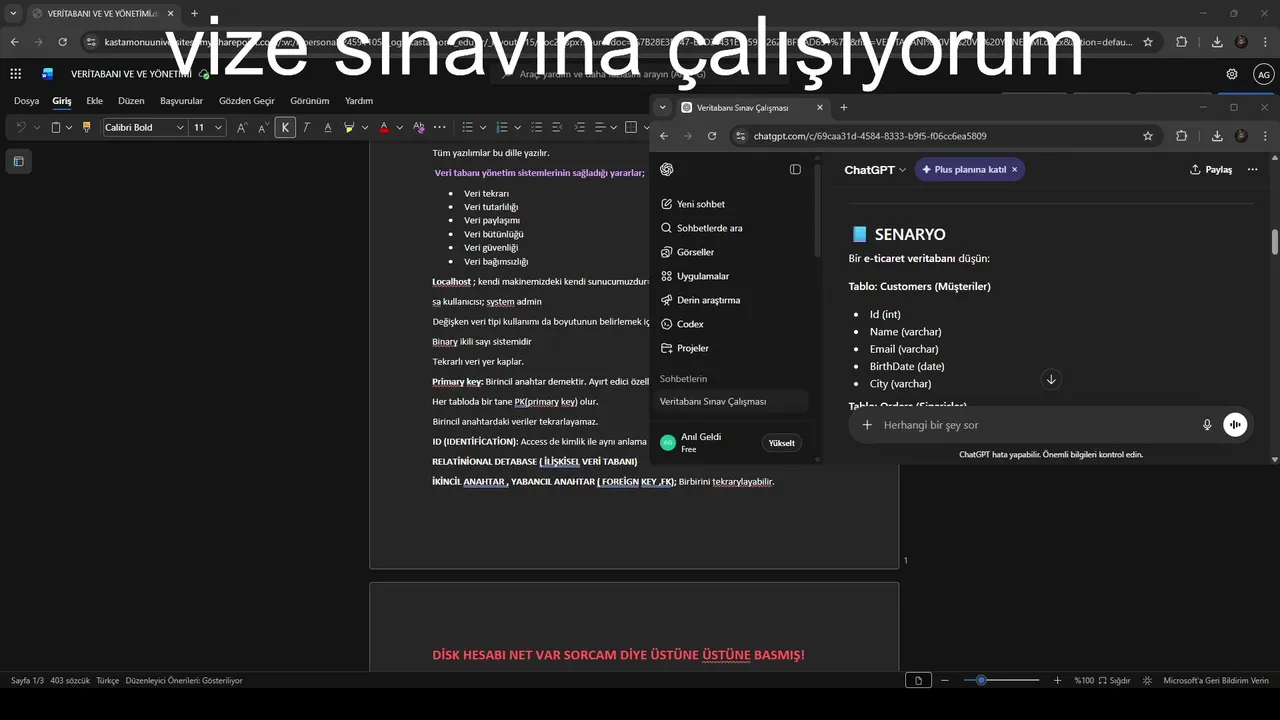The height and width of the screenshot is (720, 1280).
Task: Open the Calibri Bold font name dropdown
Action: click(x=180, y=127)
